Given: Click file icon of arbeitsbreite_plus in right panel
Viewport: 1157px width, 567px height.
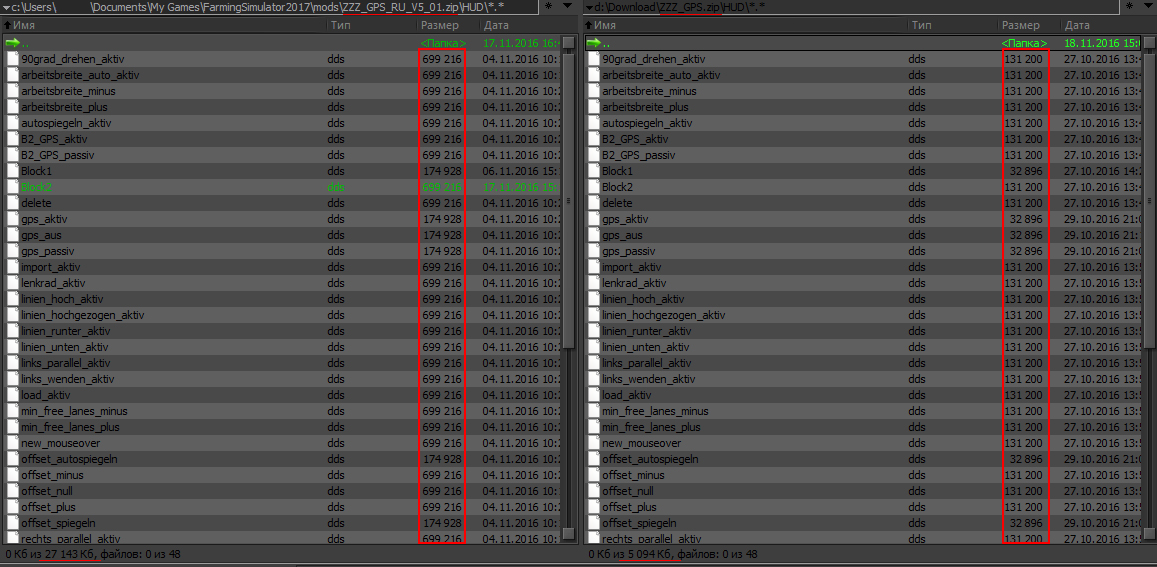Looking at the screenshot, I should click(593, 107).
